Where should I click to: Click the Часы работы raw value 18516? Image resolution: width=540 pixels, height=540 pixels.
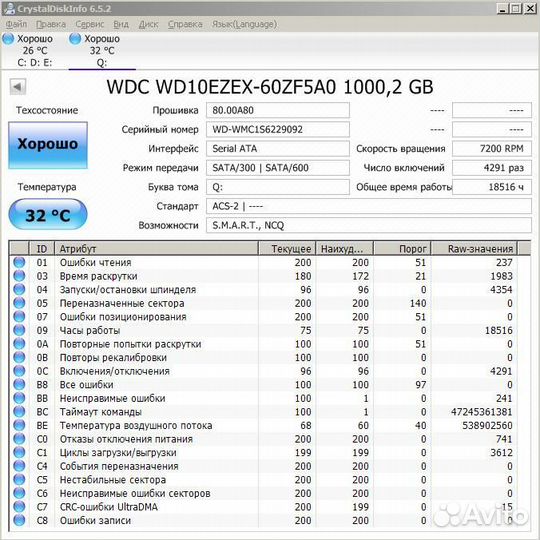pyautogui.click(x=499, y=330)
